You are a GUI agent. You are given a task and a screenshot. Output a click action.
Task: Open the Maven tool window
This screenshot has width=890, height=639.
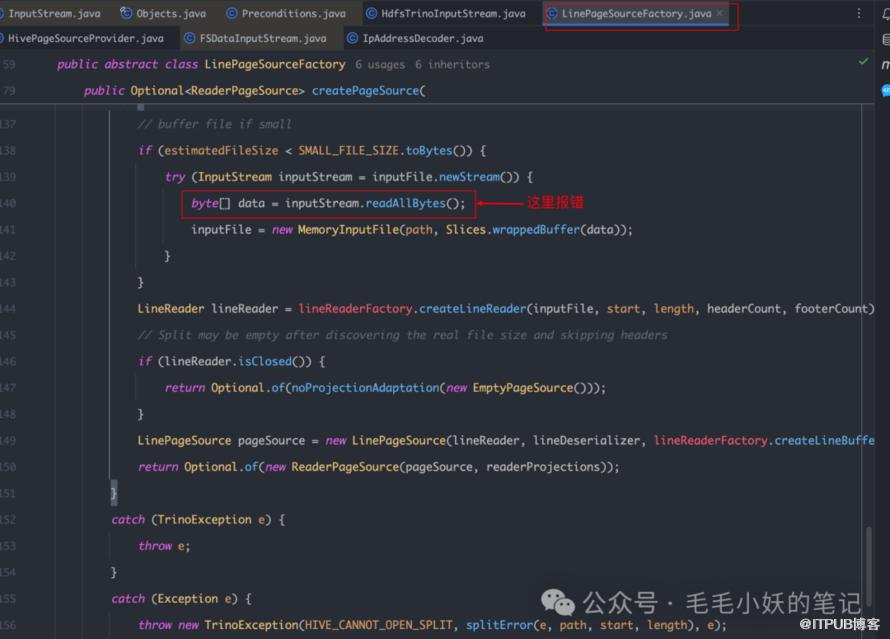pyautogui.click(x=885, y=64)
